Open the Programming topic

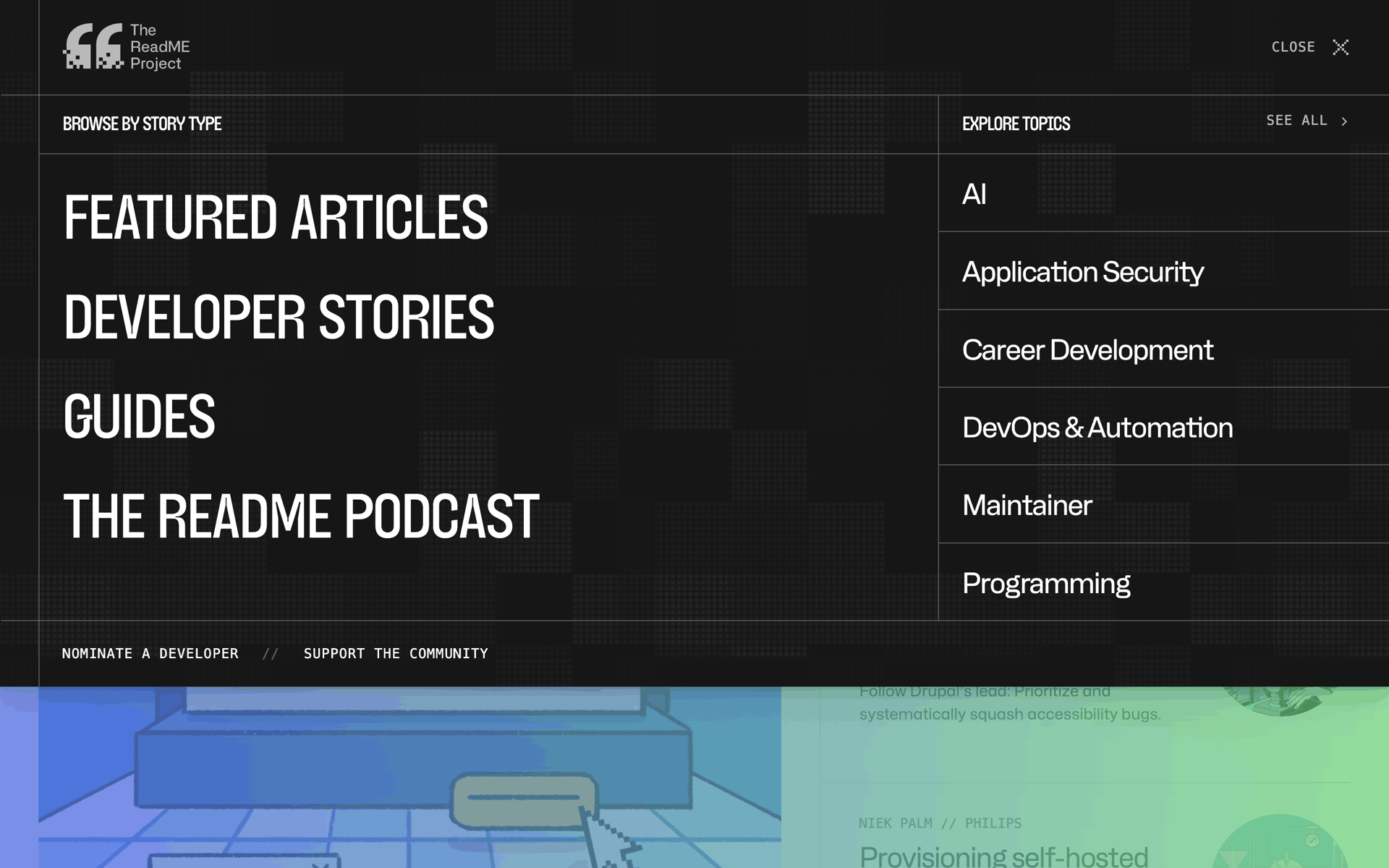coord(1046,584)
